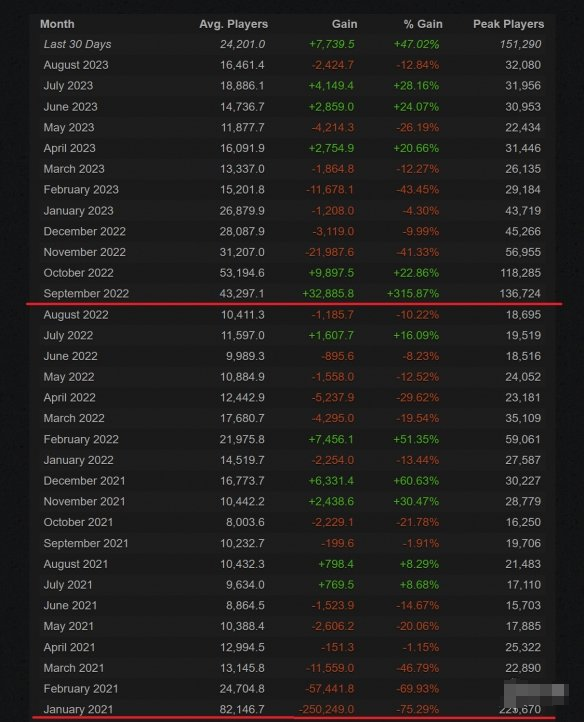
Task: Select the Last 30 Days row
Action: (292, 44)
